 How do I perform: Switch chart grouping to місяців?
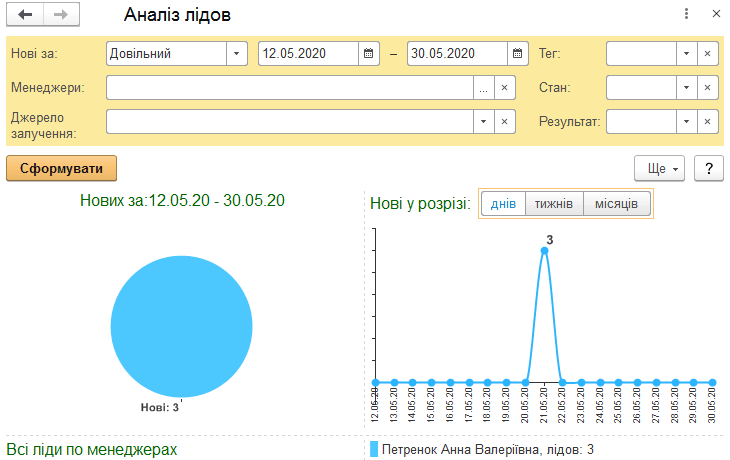tap(616, 204)
